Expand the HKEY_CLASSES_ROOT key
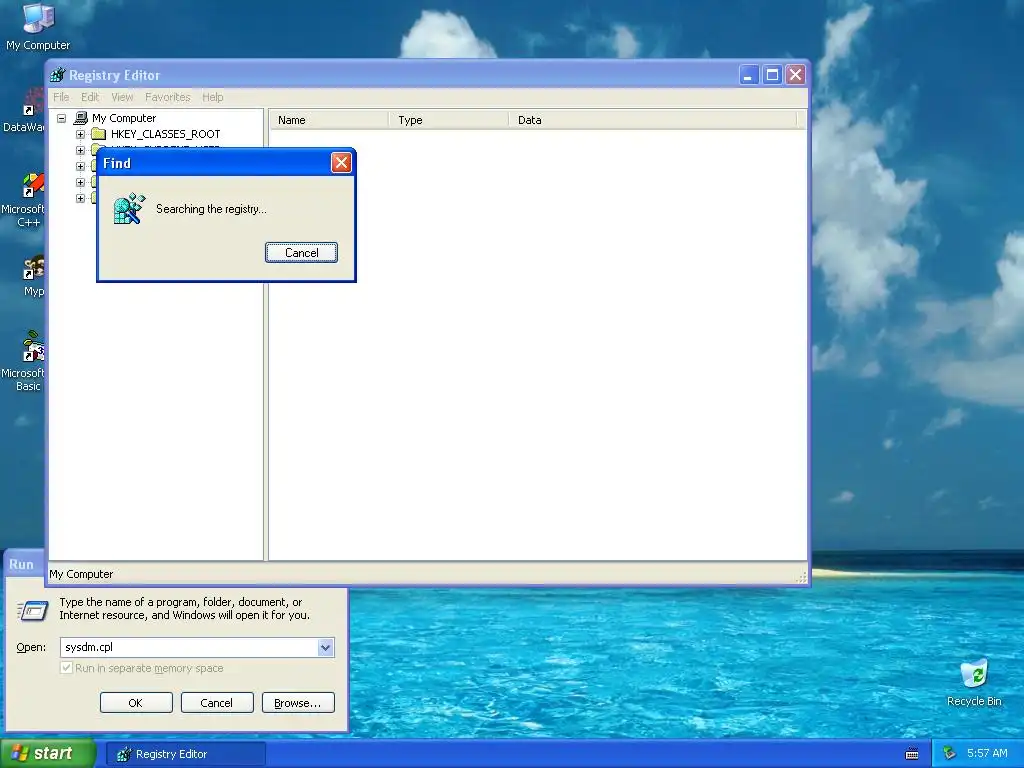Image resolution: width=1024 pixels, height=768 pixels. pyautogui.click(x=80, y=135)
